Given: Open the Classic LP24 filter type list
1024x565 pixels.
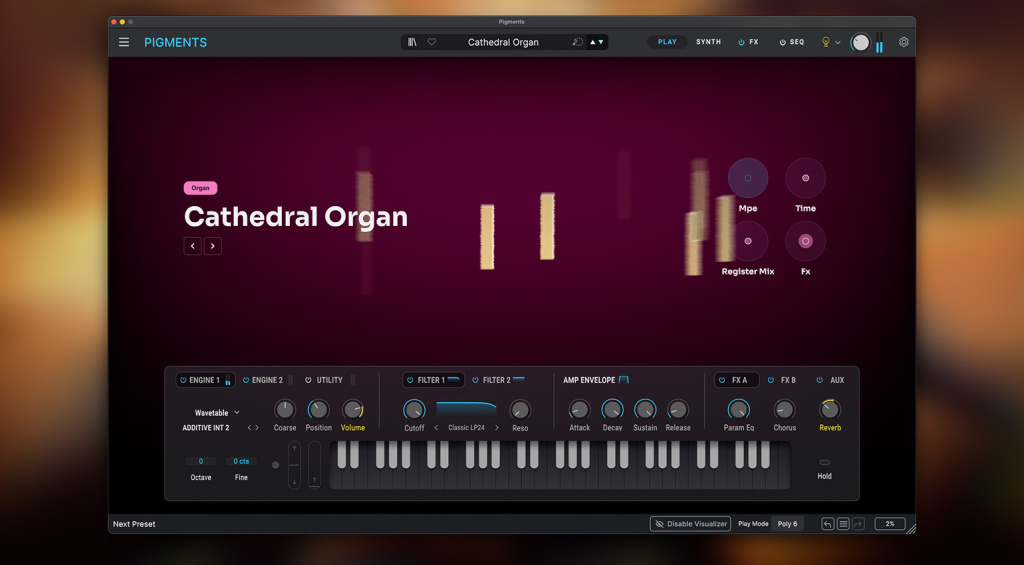Looking at the screenshot, I should click(466, 428).
